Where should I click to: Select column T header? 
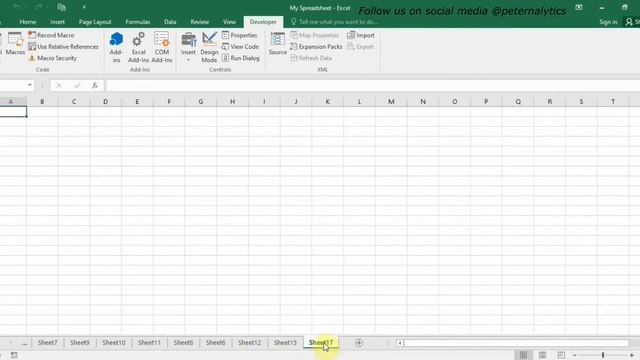click(x=613, y=102)
